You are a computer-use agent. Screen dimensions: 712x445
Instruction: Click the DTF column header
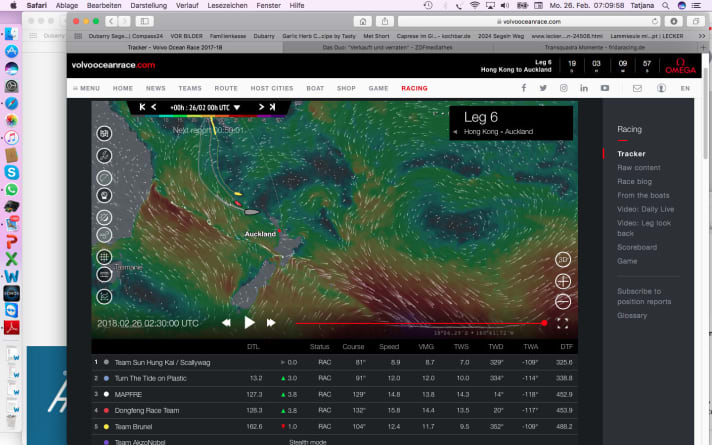coord(566,346)
